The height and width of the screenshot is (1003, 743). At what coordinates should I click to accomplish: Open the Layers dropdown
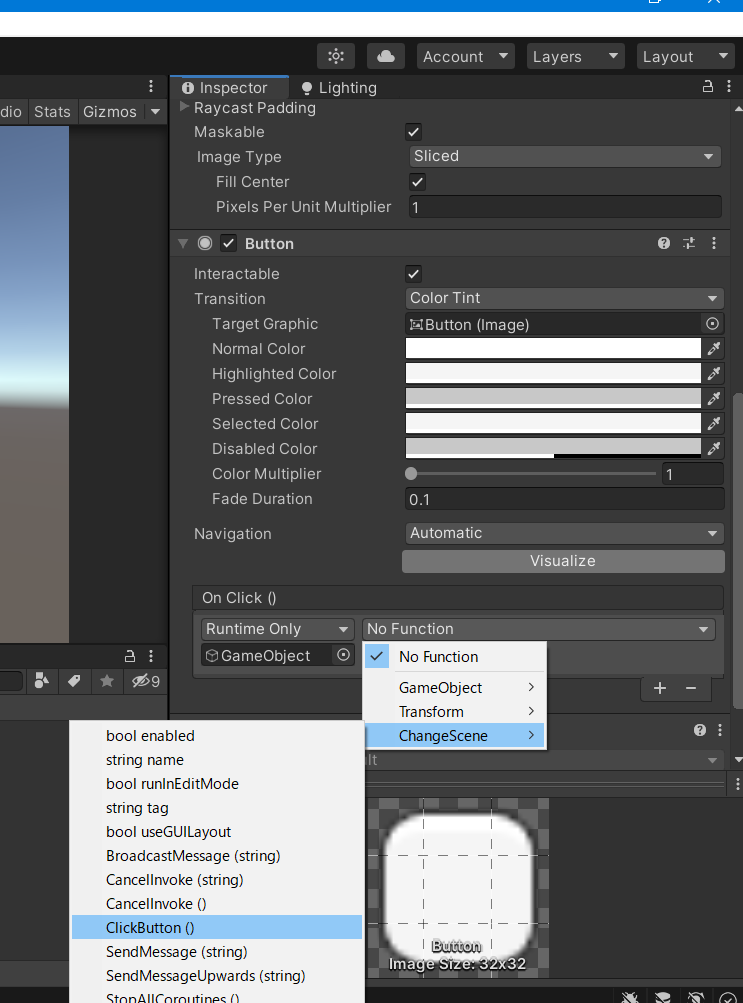575,56
